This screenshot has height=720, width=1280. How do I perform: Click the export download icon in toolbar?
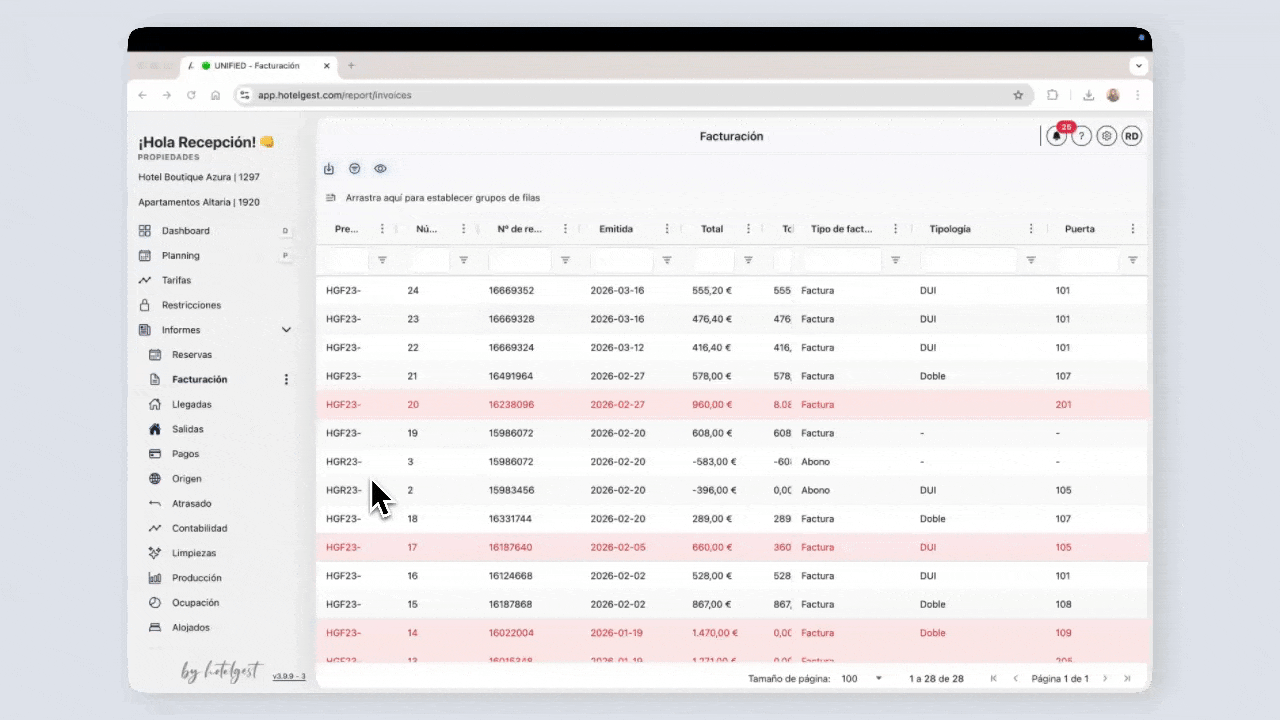click(329, 169)
